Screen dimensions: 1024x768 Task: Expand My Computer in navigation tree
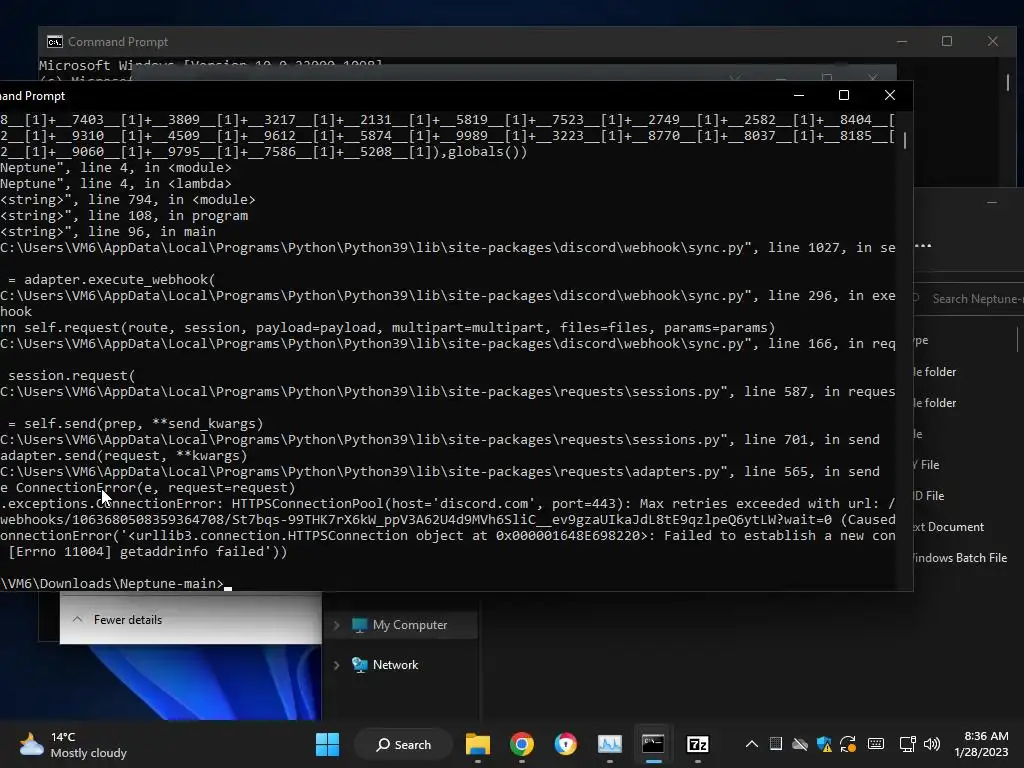[336, 625]
